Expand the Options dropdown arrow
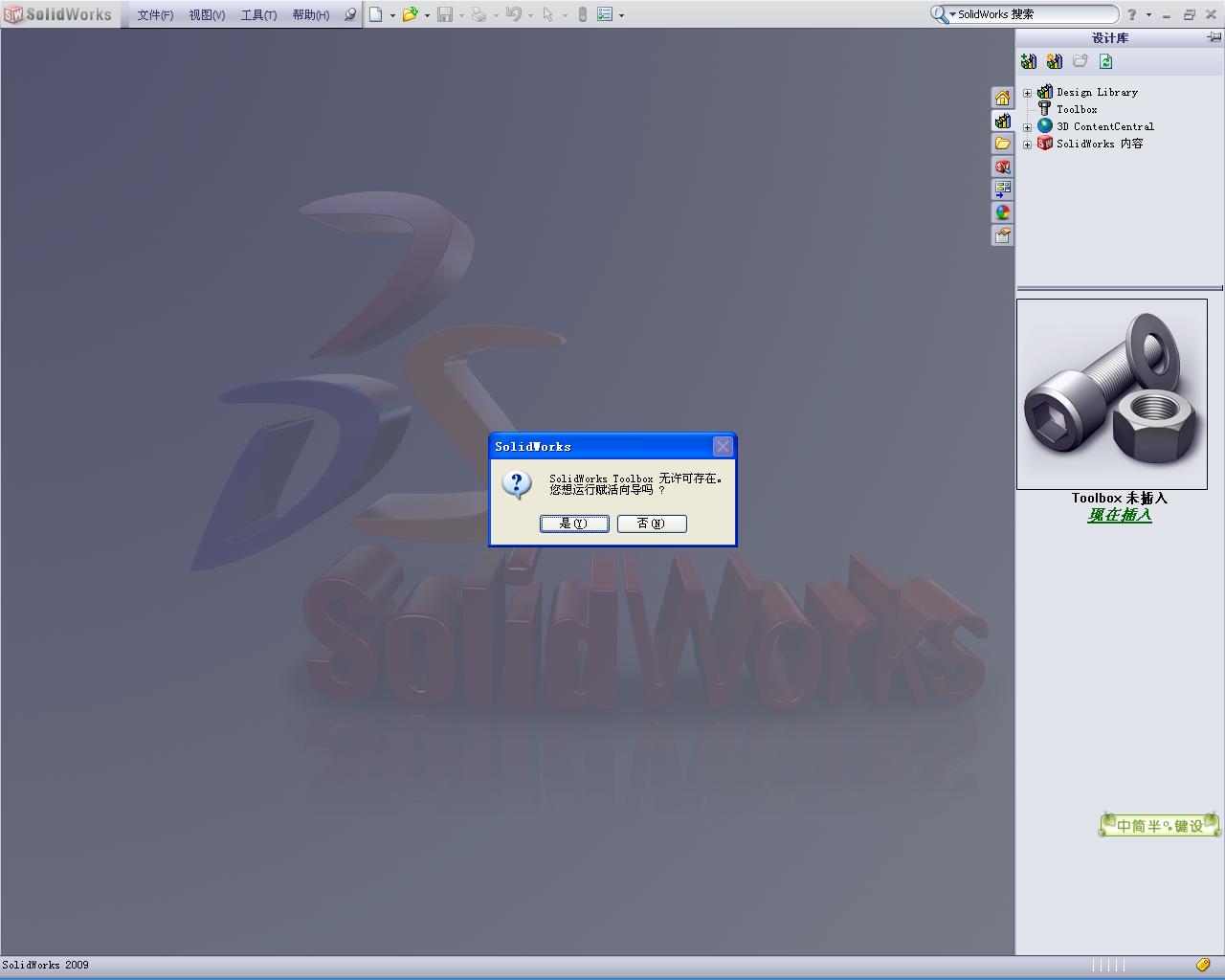This screenshot has width=1225, height=980. point(621,15)
